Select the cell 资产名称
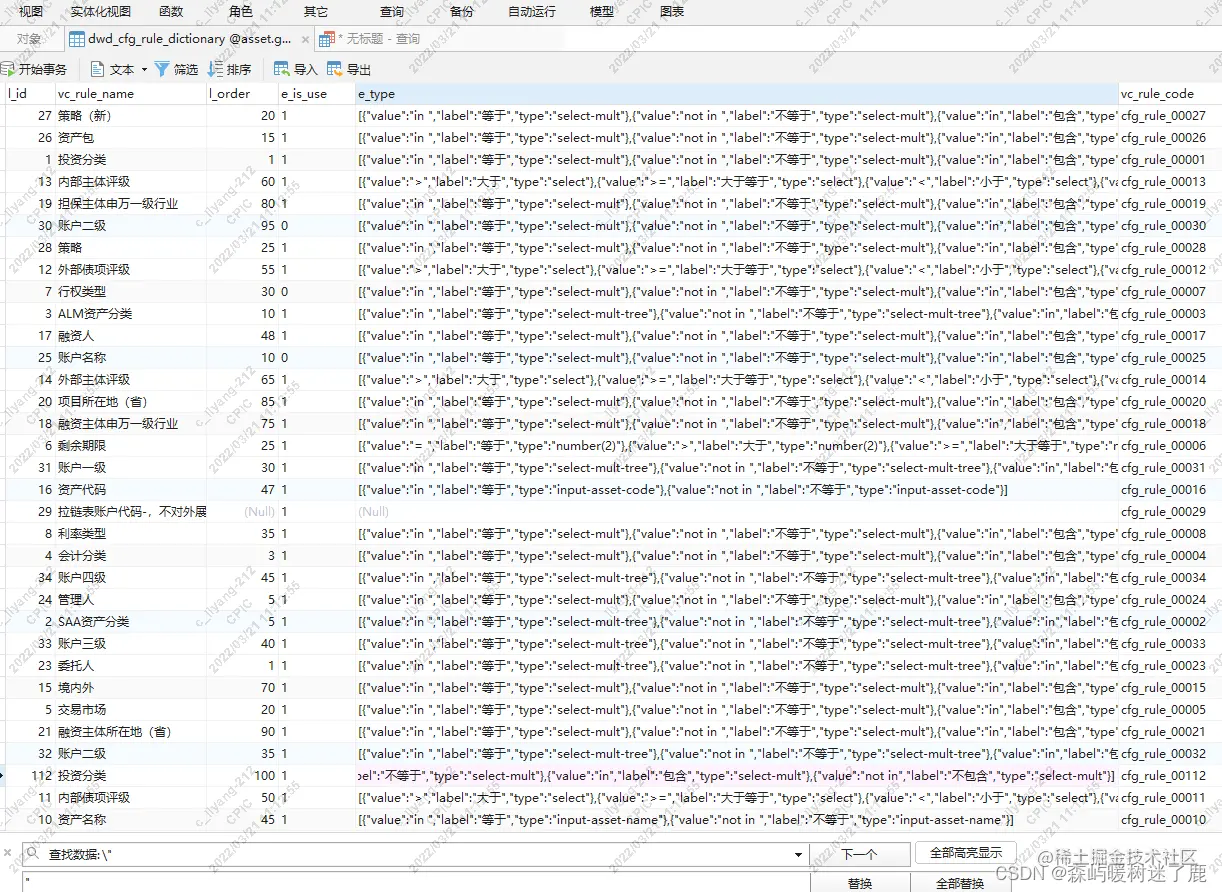 130,820
